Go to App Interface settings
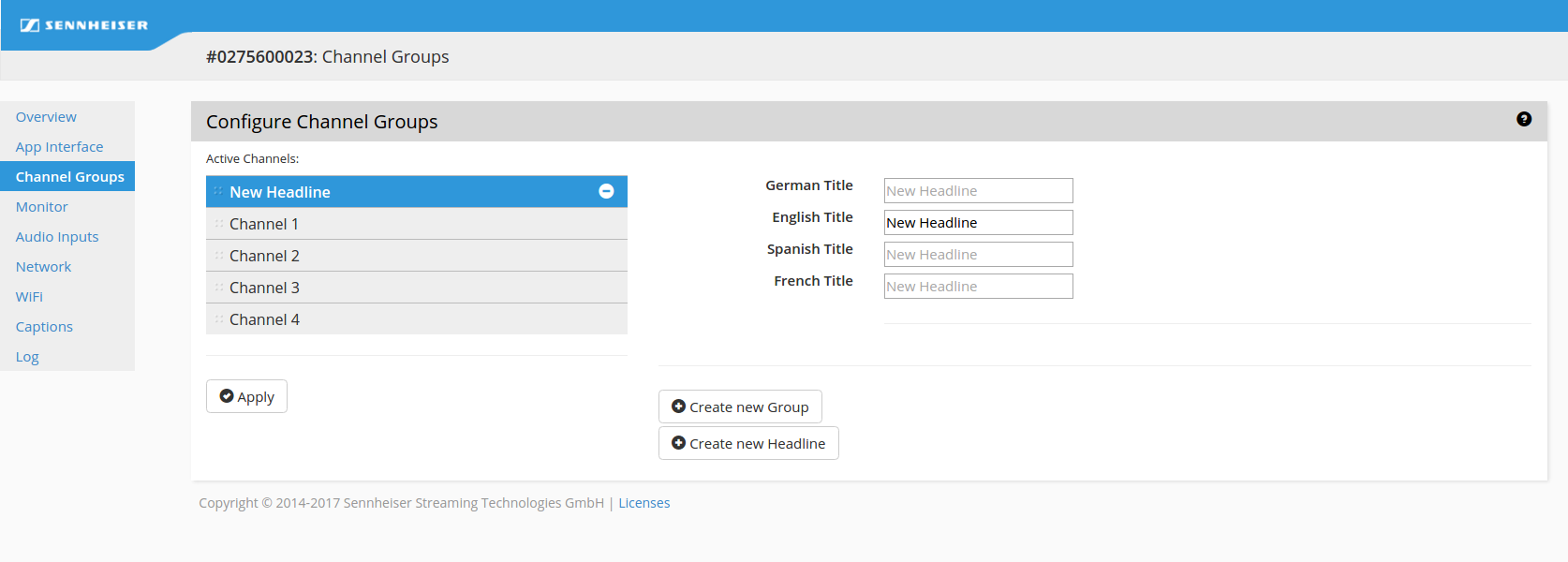The width and height of the screenshot is (1568, 562). tap(59, 147)
